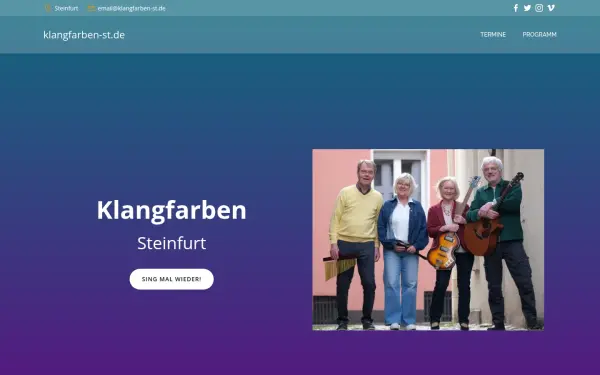This screenshot has width=600, height=375.
Task: Open the Instagram social icon
Action: click(539, 8)
